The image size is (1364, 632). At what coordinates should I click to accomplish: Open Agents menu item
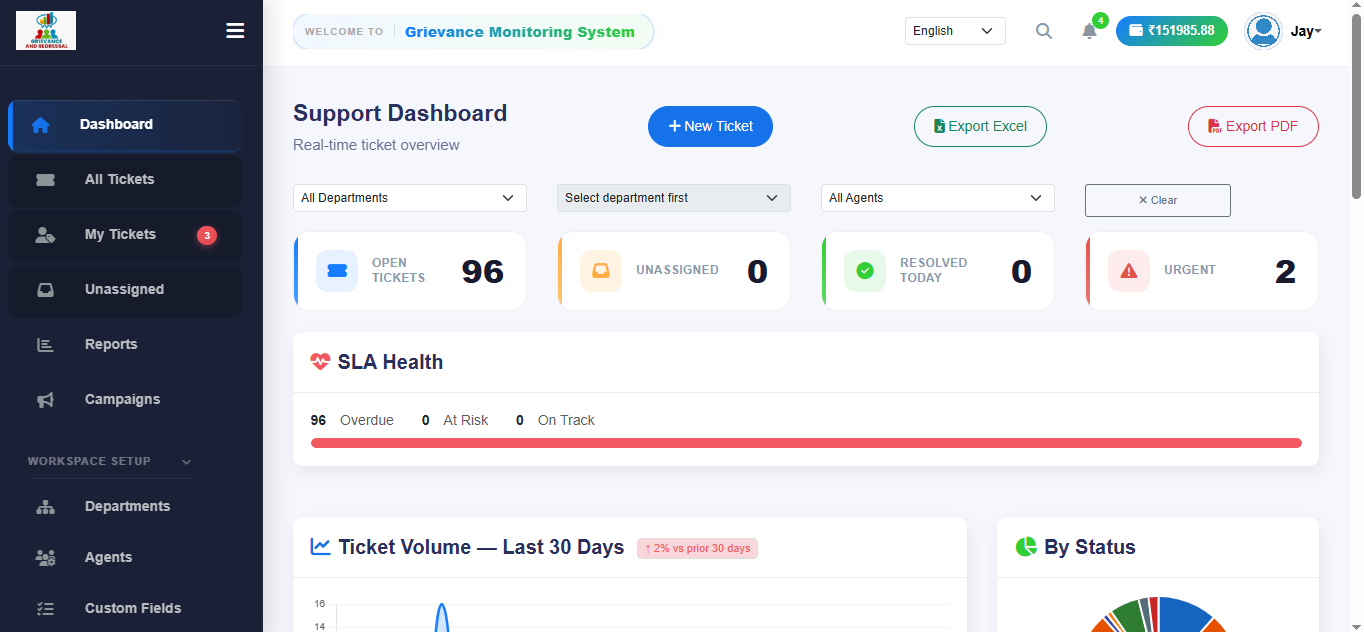coord(125,558)
